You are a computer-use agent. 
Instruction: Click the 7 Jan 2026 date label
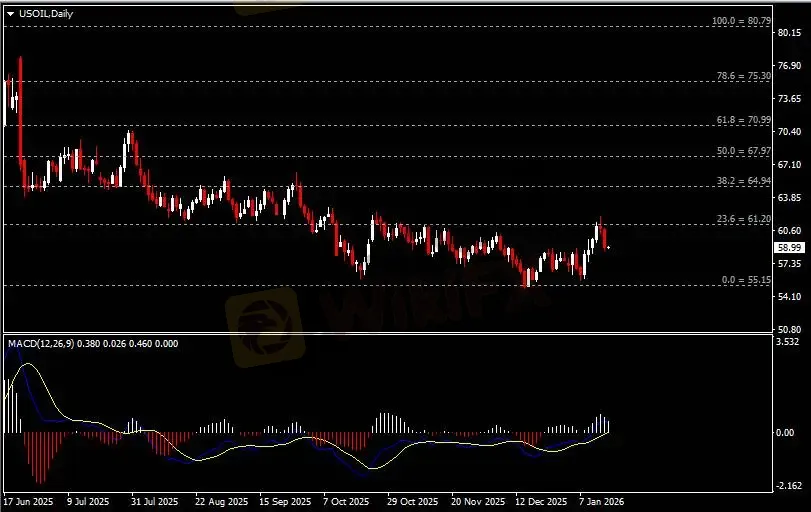(x=602, y=502)
